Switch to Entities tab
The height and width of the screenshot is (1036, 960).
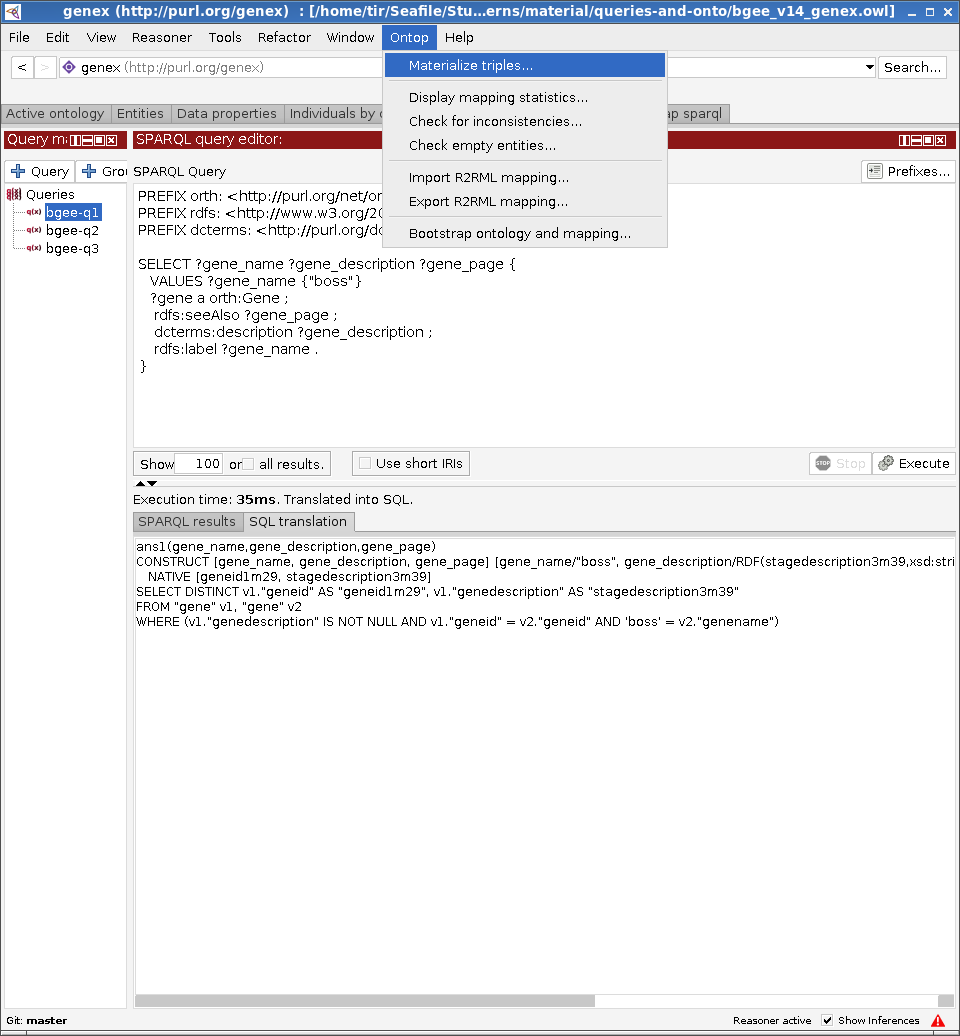point(140,114)
